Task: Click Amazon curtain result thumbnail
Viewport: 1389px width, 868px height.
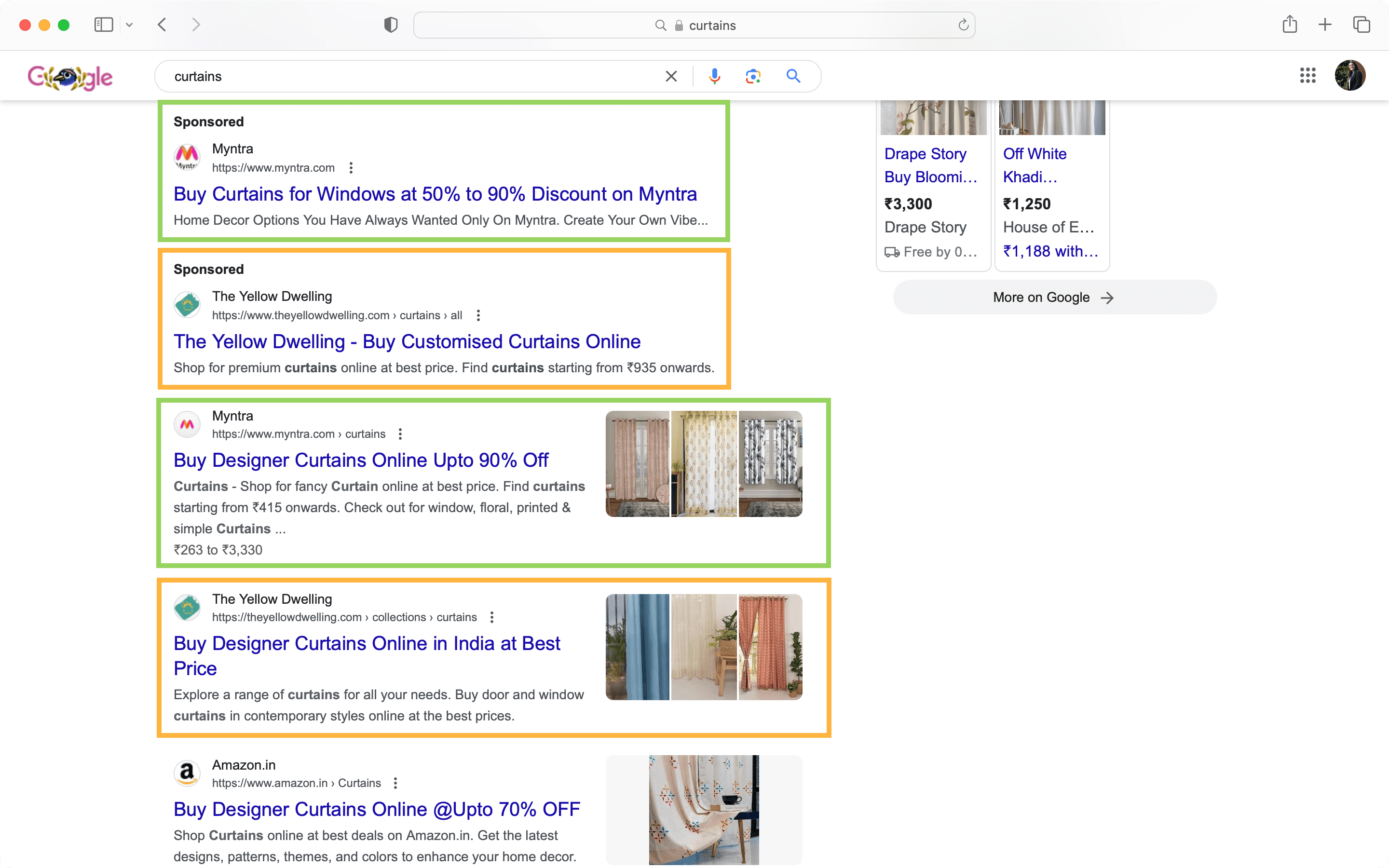Action: [x=704, y=810]
